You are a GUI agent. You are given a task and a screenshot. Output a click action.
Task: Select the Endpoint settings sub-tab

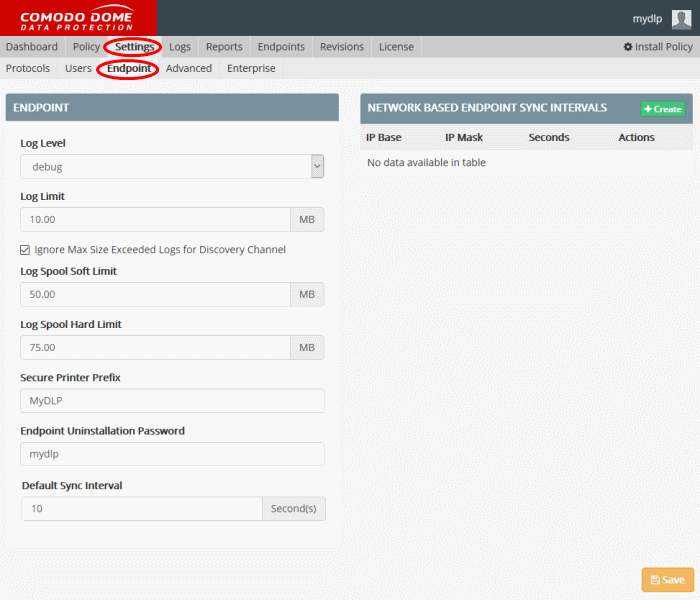pyautogui.click(x=129, y=68)
